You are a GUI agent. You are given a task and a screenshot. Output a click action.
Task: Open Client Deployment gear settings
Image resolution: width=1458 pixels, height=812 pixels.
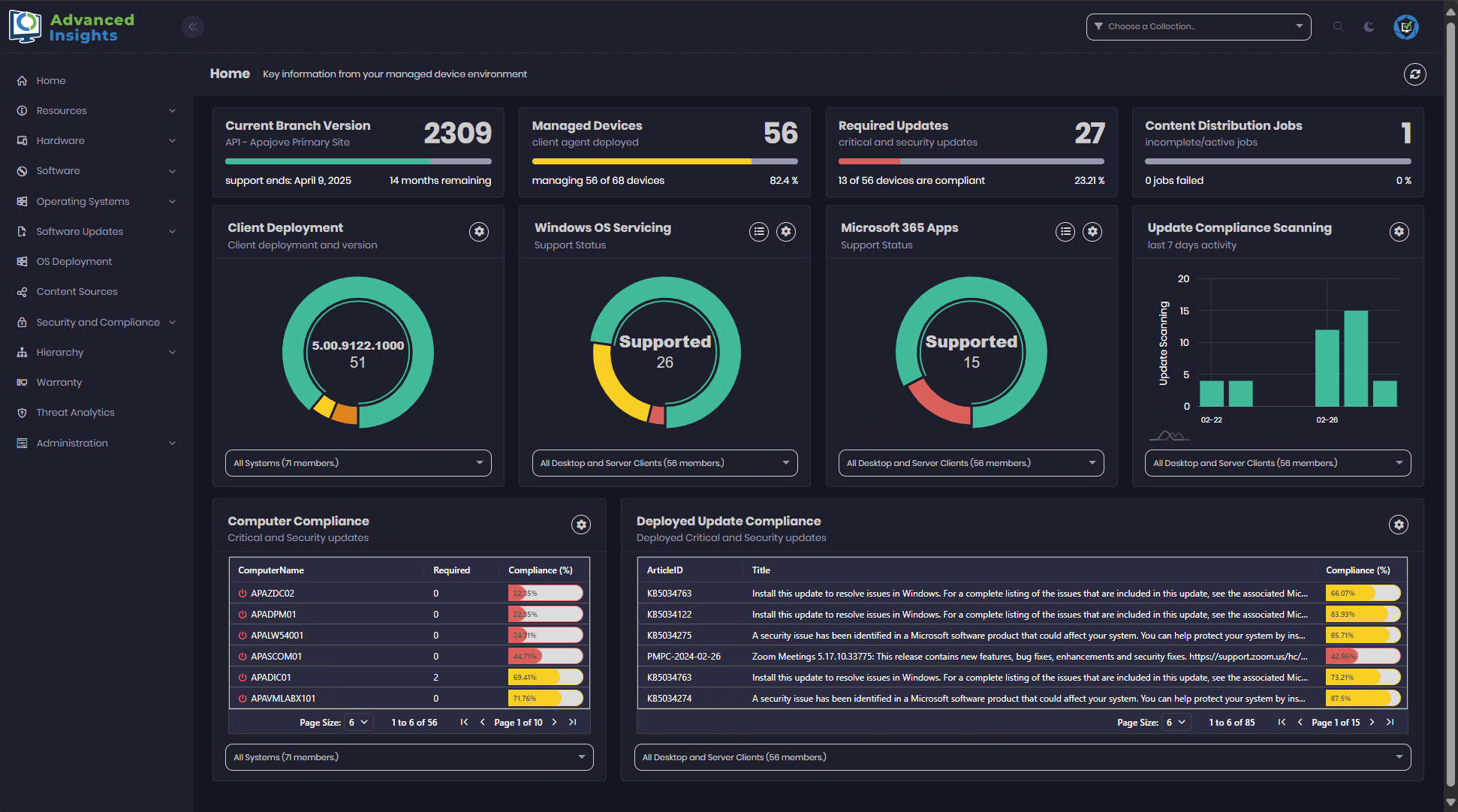click(479, 232)
